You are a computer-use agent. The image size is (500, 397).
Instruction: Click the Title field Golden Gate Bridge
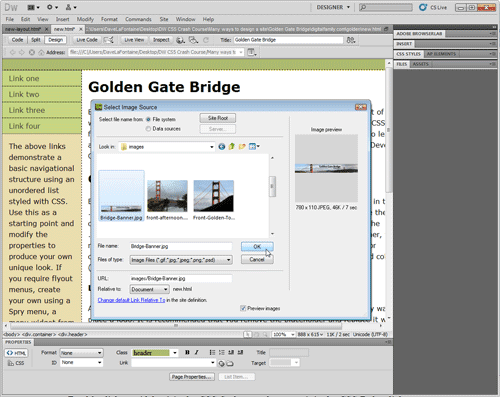[288, 40]
